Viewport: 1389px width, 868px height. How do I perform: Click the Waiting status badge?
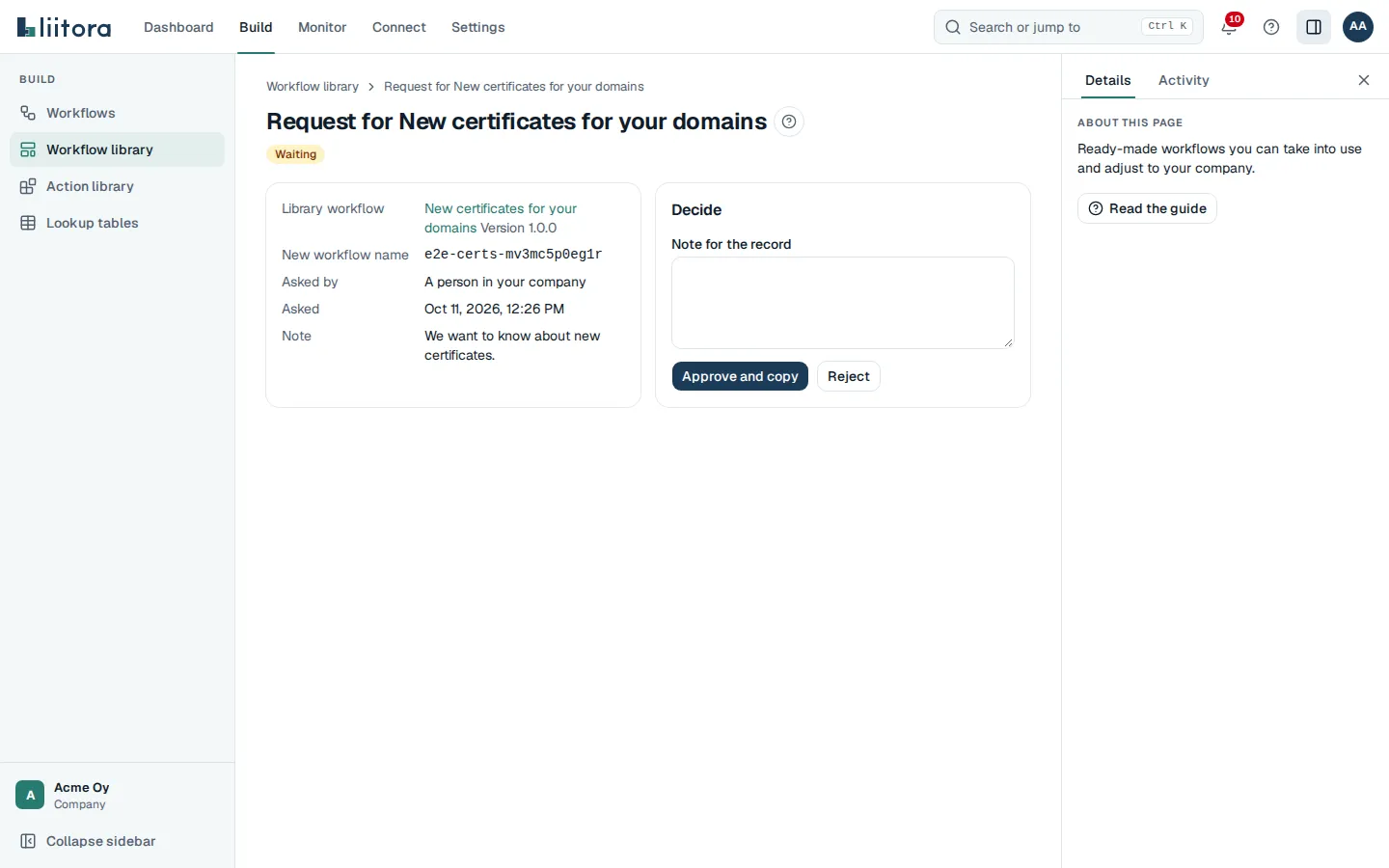(295, 154)
